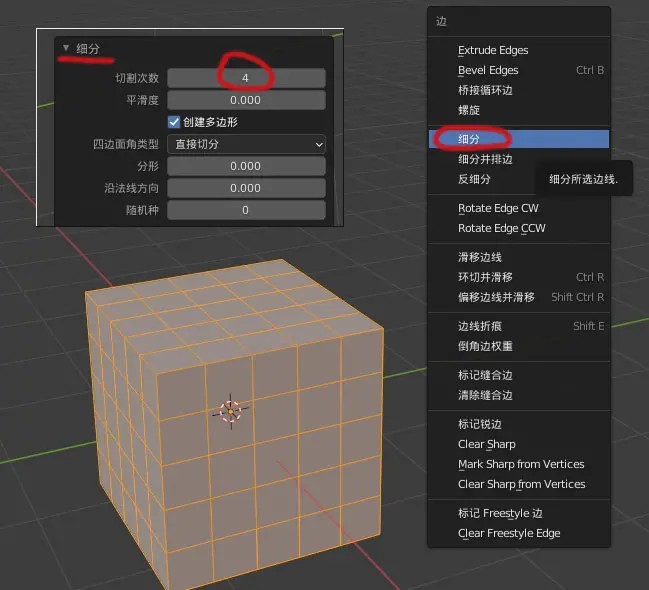Select 细分并排边 menu entry
Screen dimensions: 649x590
pos(519,159)
